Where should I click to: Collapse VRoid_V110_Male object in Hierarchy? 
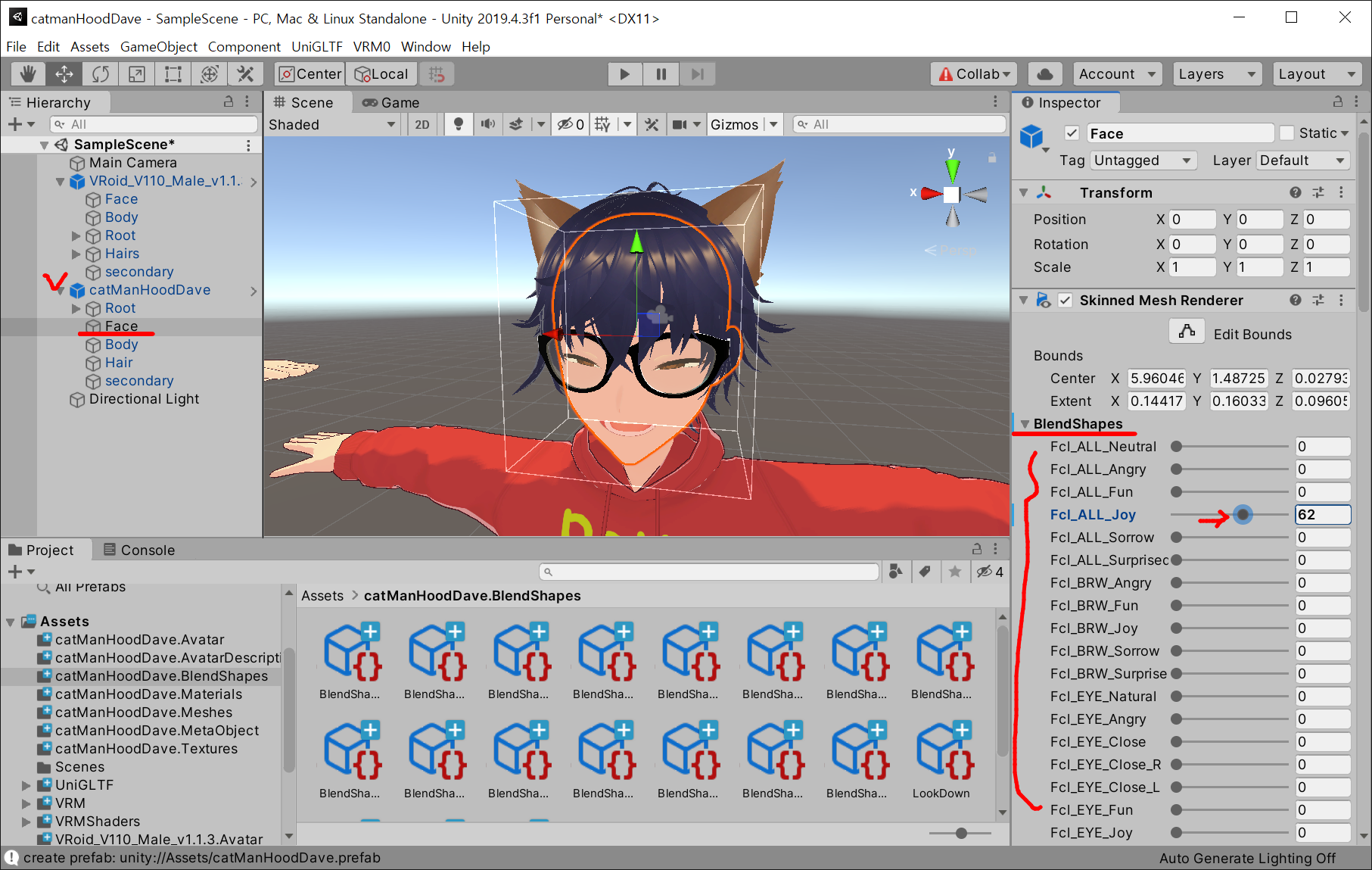click(60, 182)
